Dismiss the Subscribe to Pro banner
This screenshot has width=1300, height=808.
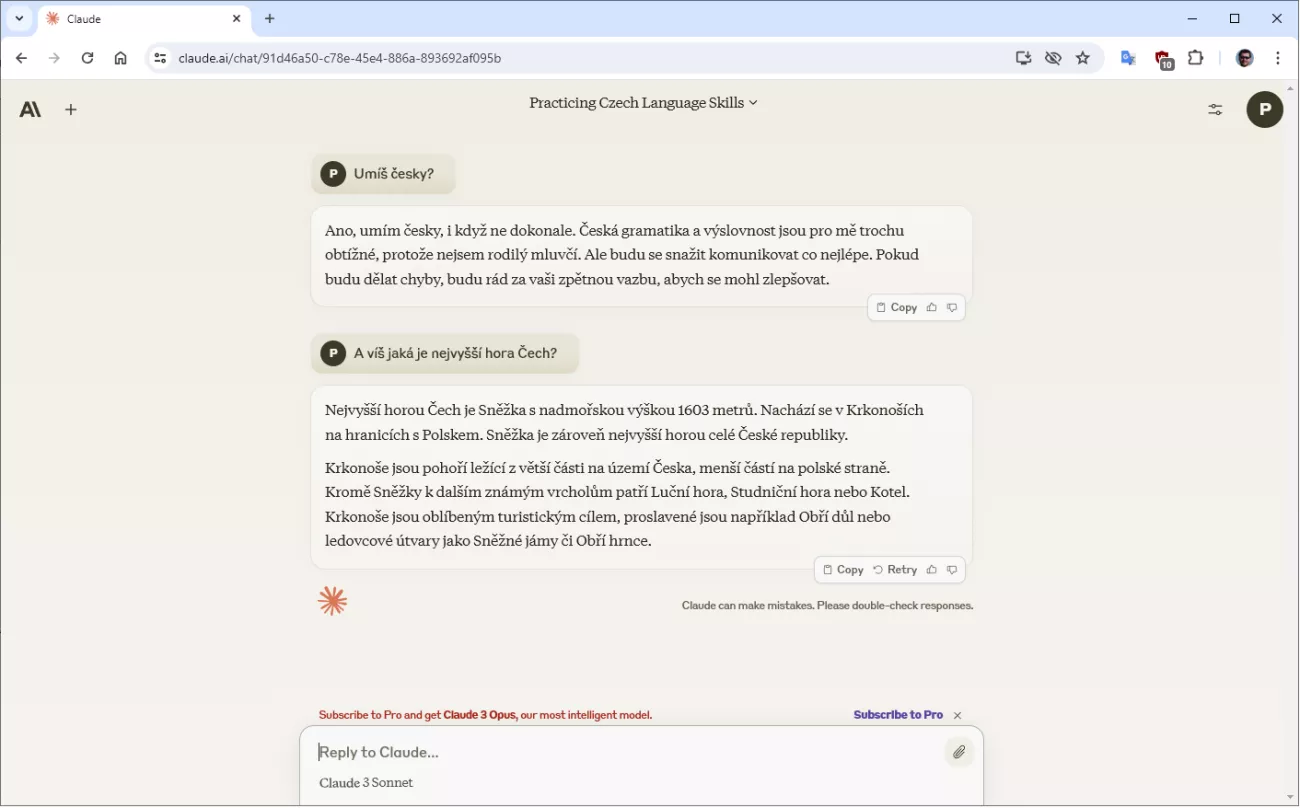pyautogui.click(x=957, y=716)
